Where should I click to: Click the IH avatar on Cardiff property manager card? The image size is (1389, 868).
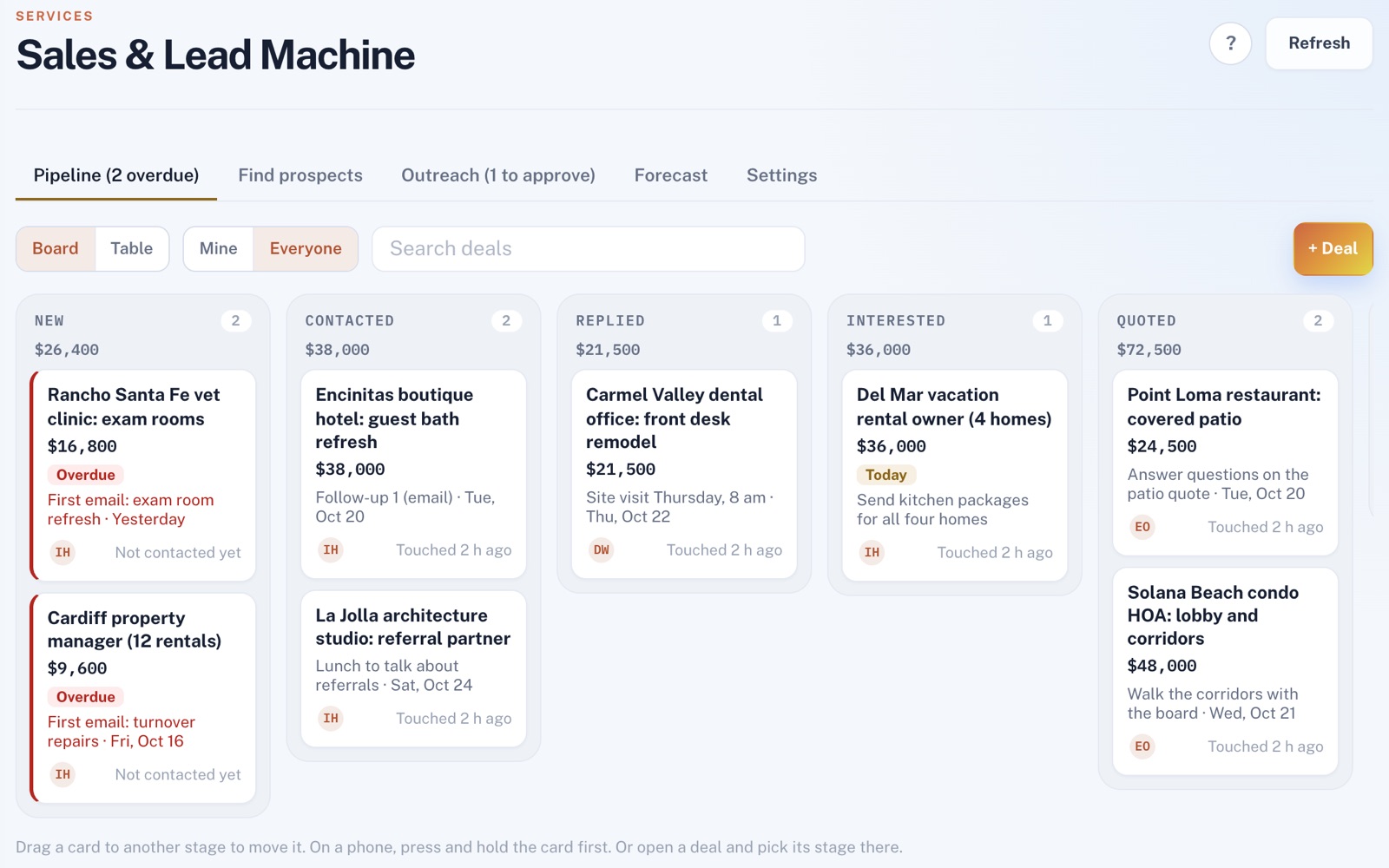[x=63, y=774]
